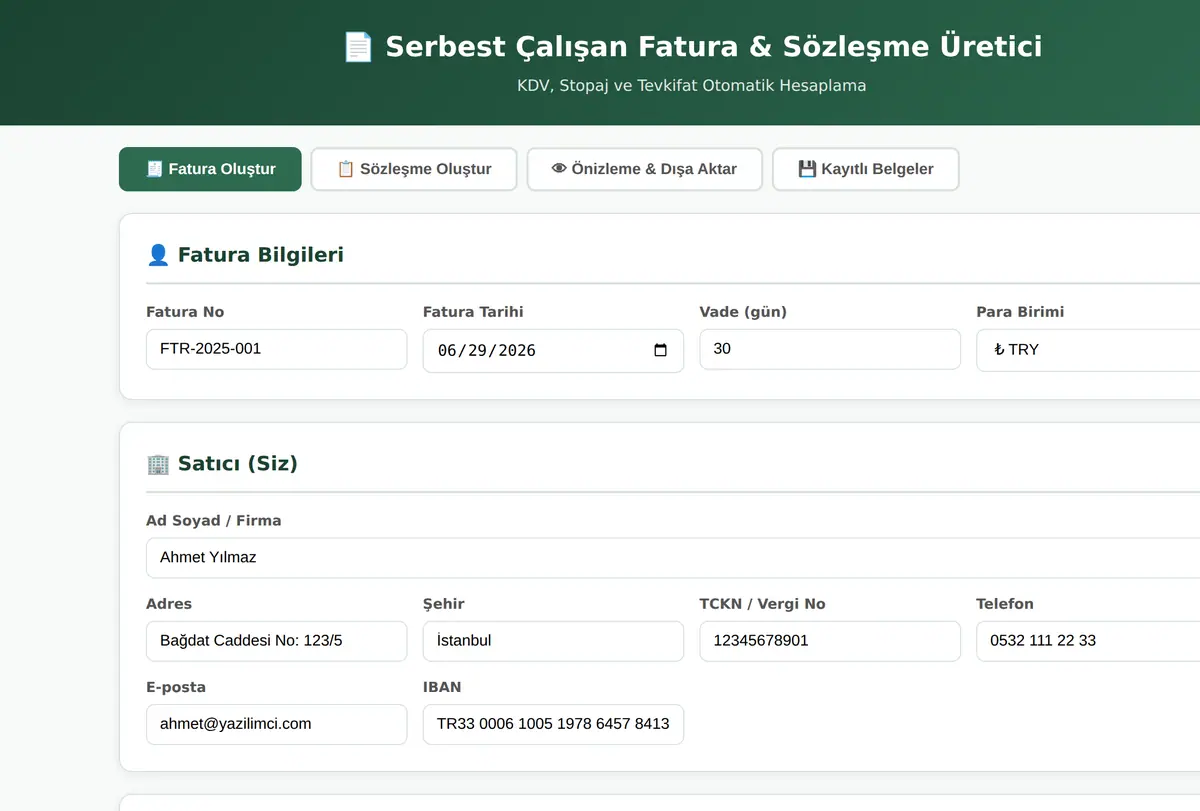
Task: Click the Fatura No input field
Action: (x=277, y=349)
